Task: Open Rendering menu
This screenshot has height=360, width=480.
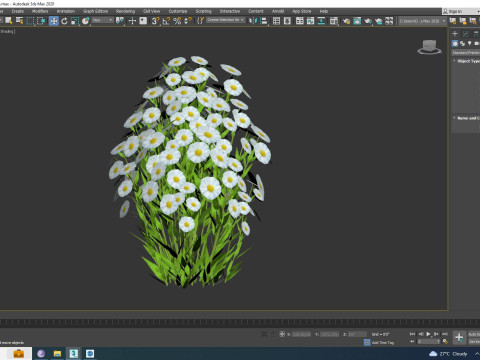Action: coord(125,11)
